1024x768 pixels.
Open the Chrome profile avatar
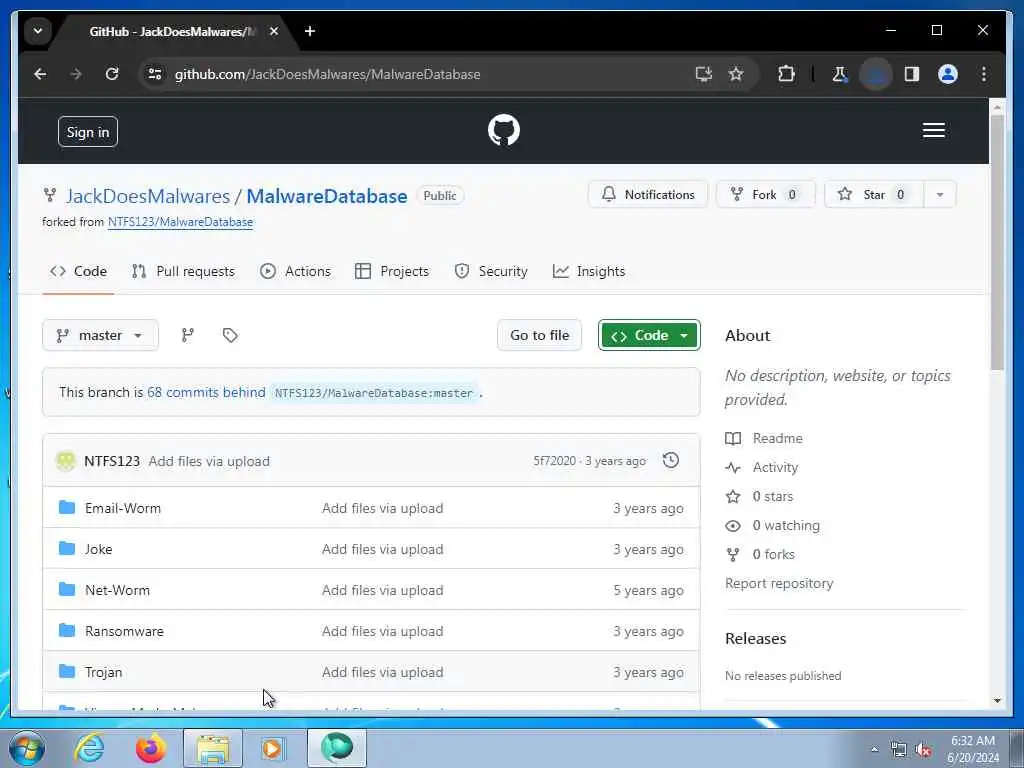948,74
